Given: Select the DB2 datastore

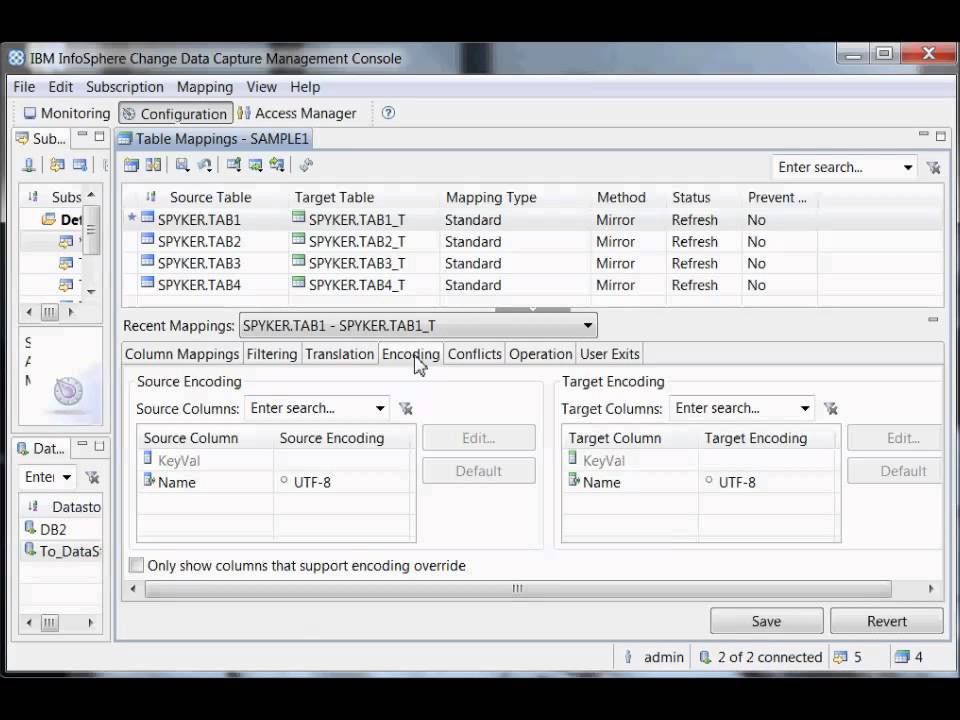Looking at the screenshot, I should 53,530.
